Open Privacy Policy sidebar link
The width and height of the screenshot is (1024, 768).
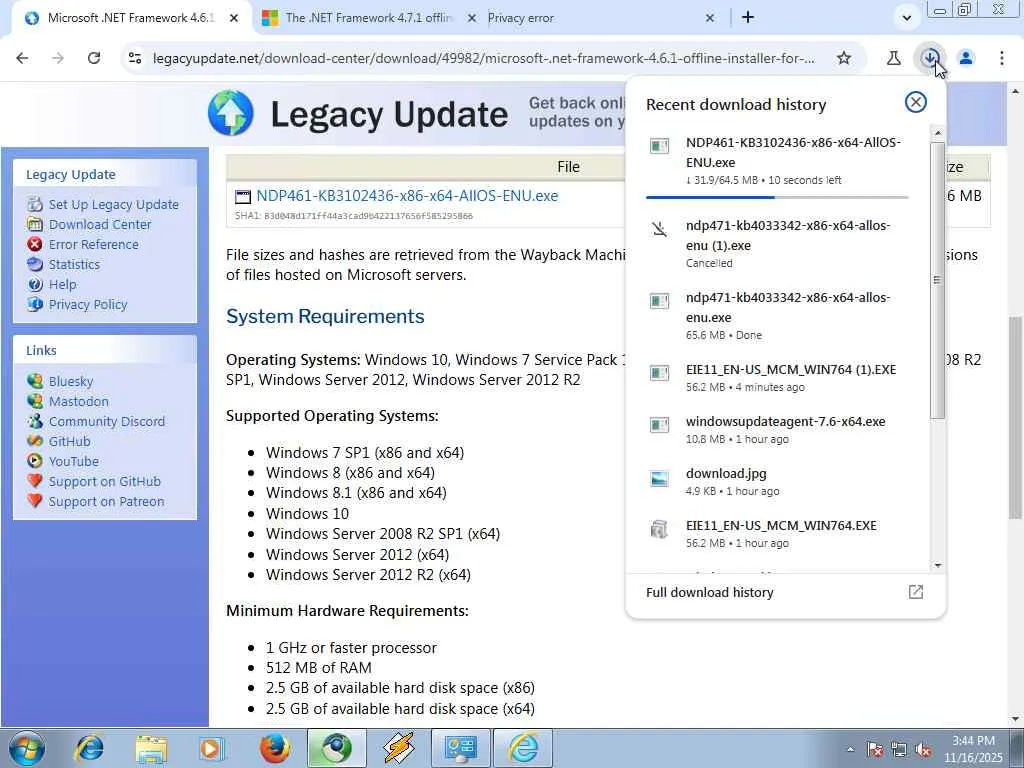click(88, 304)
